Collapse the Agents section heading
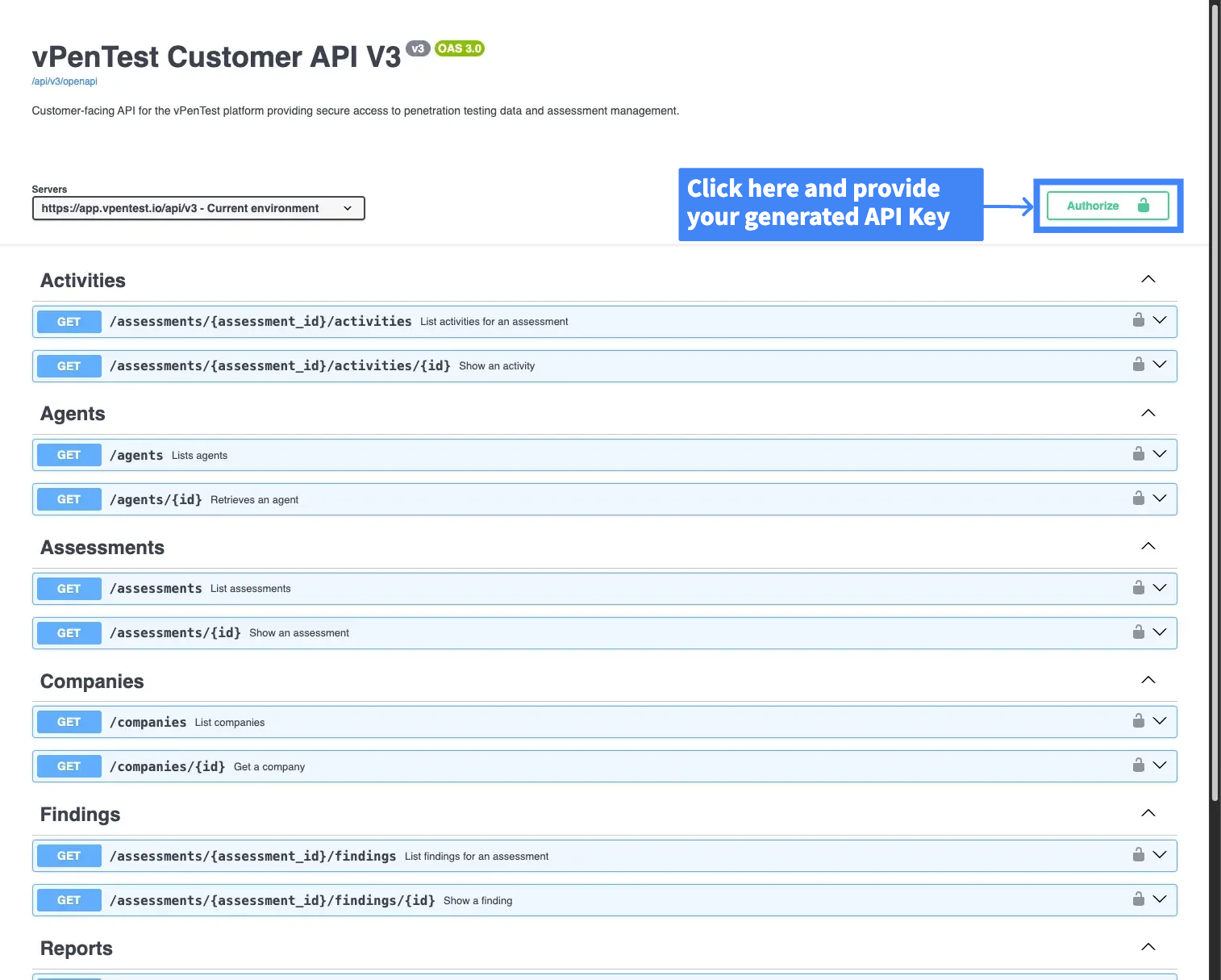This screenshot has width=1221, height=980. [1148, 414]
